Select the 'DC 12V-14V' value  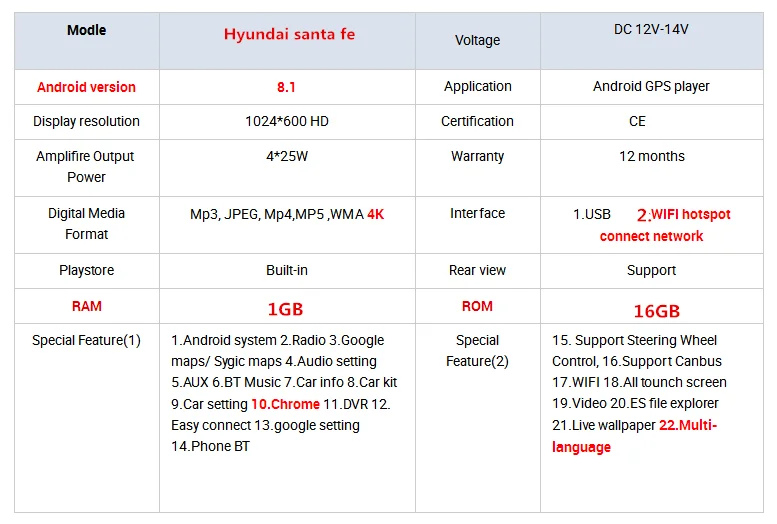(x=651, y=29)
